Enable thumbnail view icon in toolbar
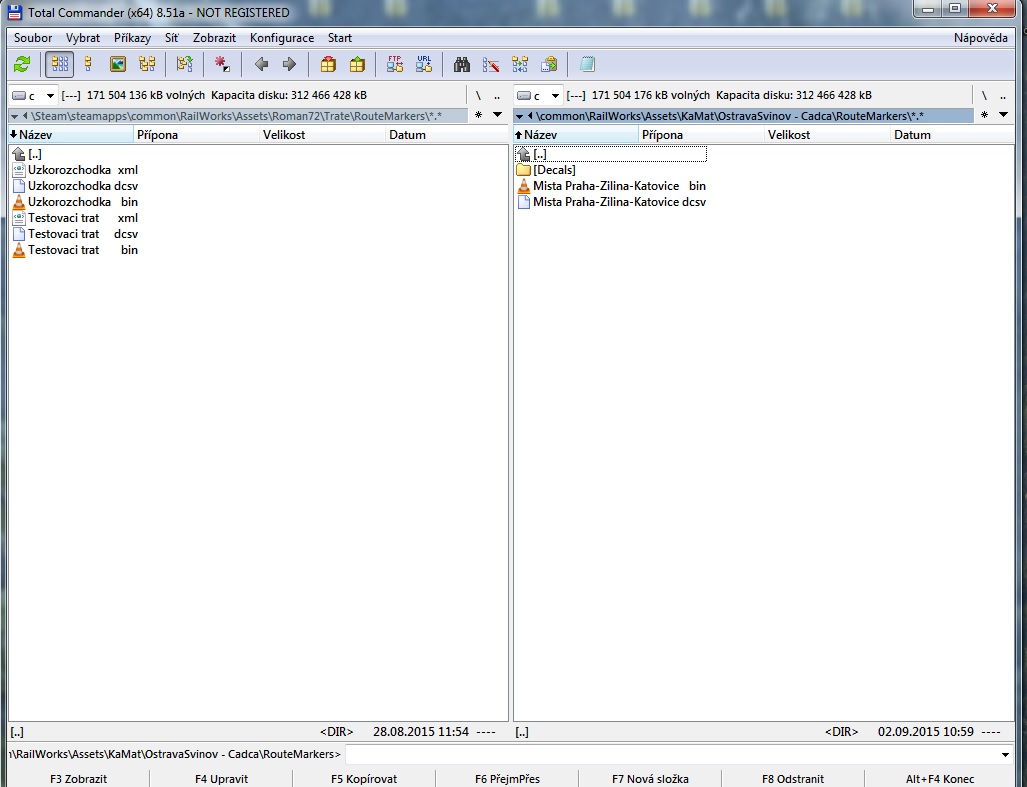1027x787 pixels. pyautogui.click(x=118, y=64)
